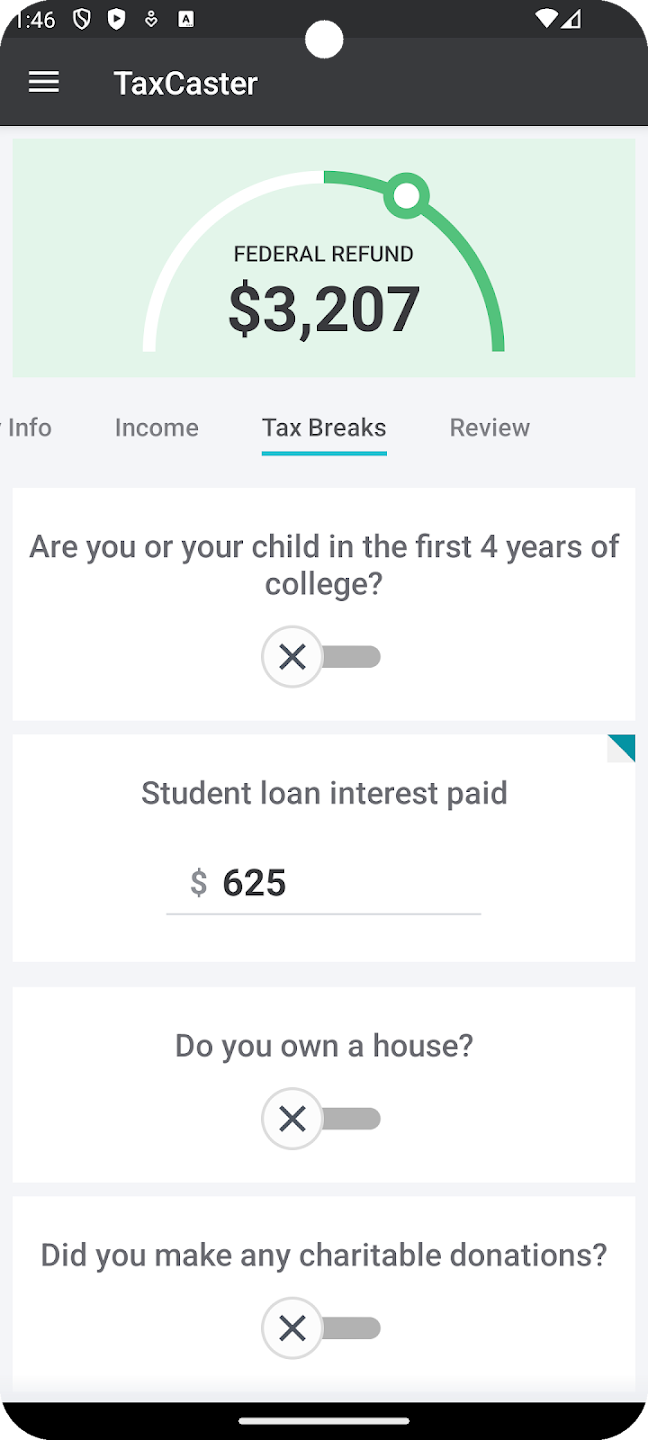The width and height of the screenshot is (648, 1440).
Task: Tap the $3,207 federal refund amount
Action: pos(324,309)
